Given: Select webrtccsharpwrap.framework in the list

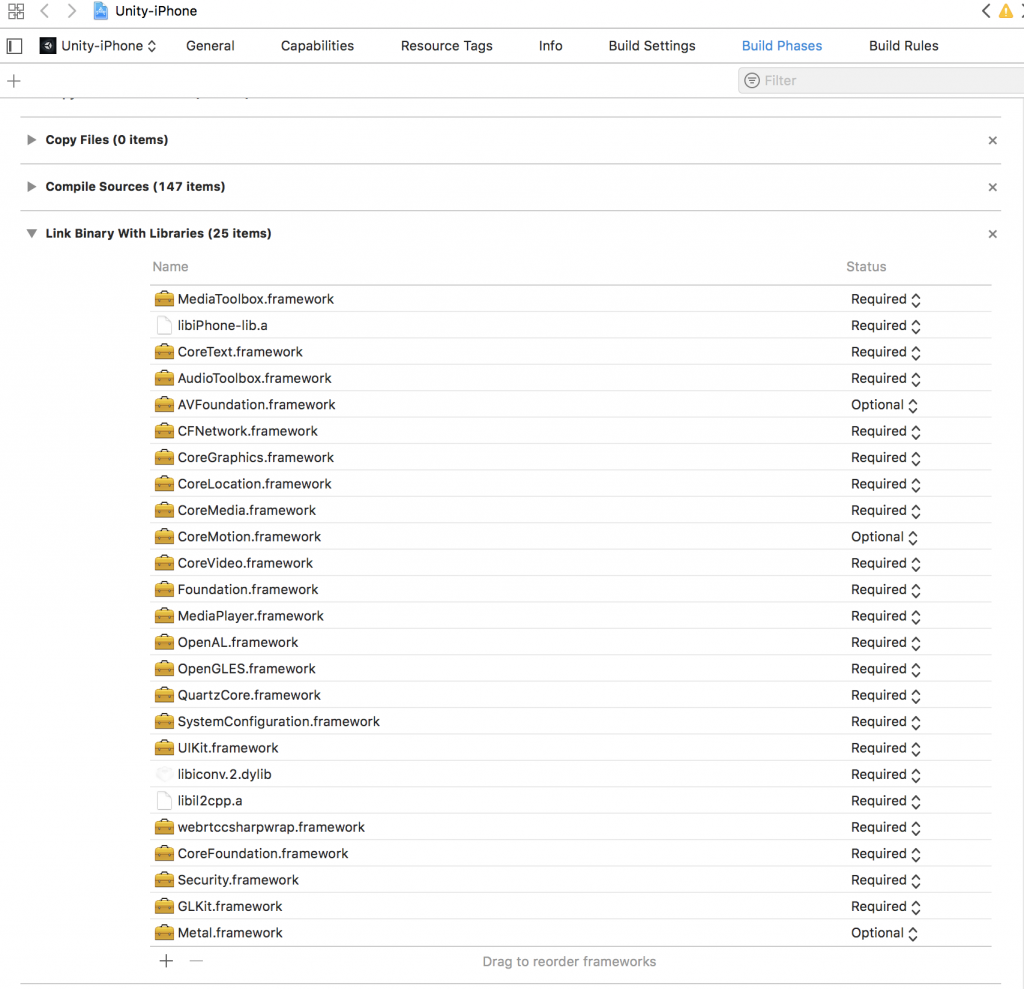Looking at the screenshot, I should [x=270, y=827].
